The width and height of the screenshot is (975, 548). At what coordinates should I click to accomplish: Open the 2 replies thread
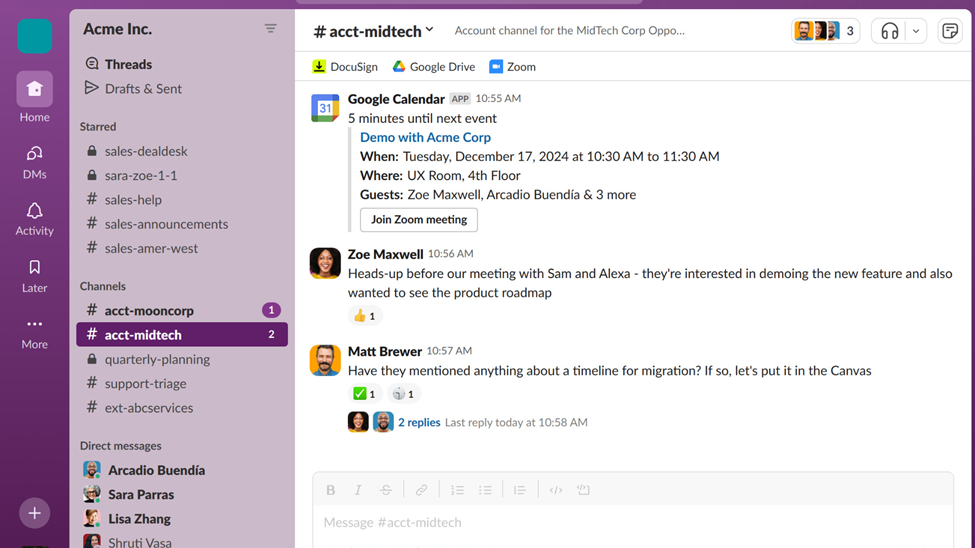point(419,422)
